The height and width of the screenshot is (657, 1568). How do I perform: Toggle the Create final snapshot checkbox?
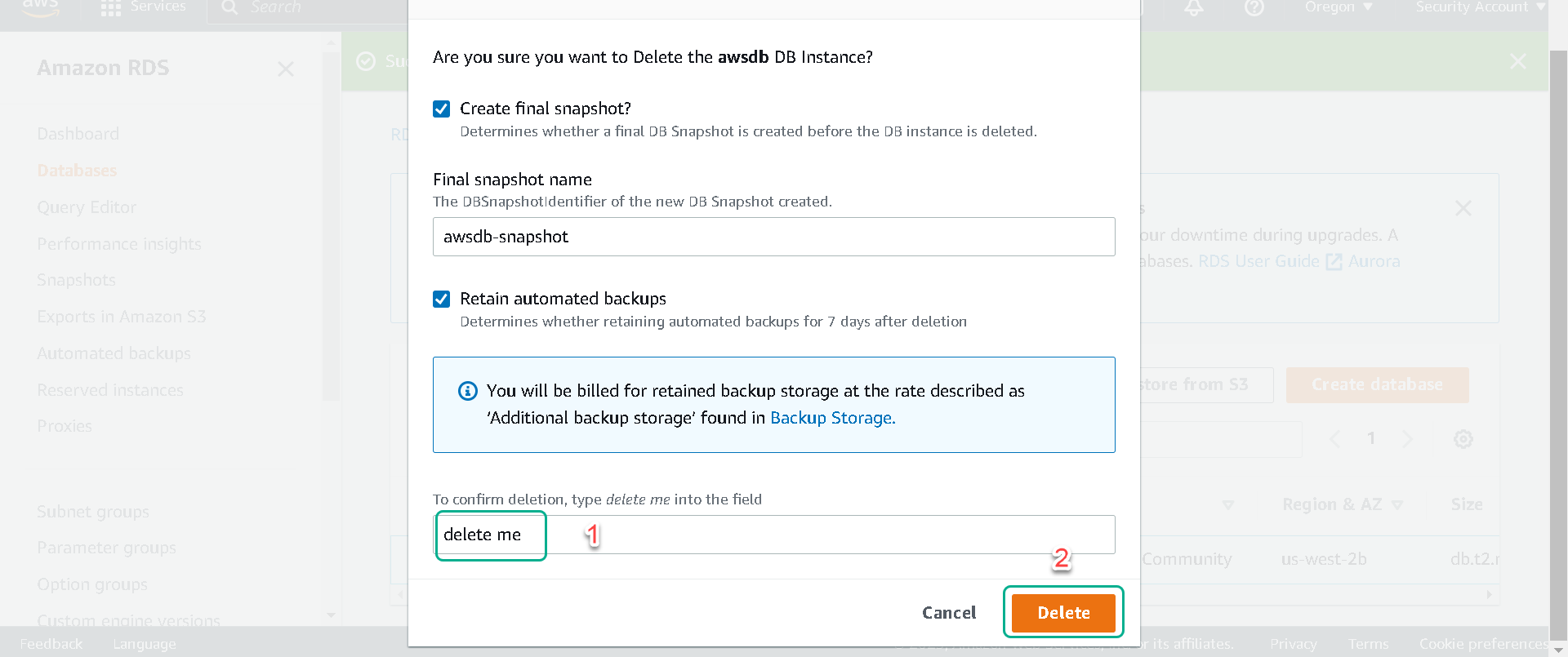(441, 109)
